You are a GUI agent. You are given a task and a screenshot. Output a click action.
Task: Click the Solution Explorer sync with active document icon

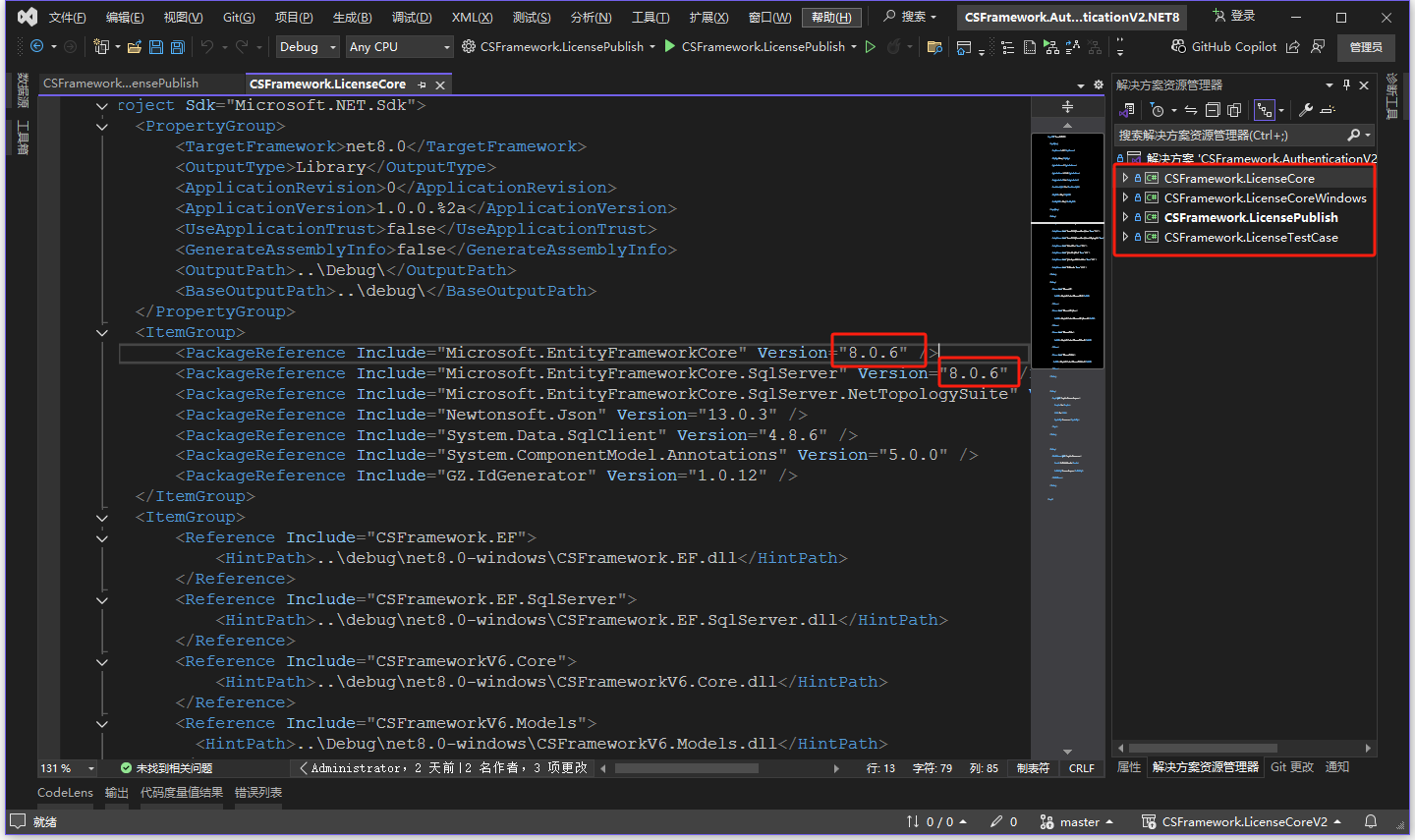click(1190, 110)
